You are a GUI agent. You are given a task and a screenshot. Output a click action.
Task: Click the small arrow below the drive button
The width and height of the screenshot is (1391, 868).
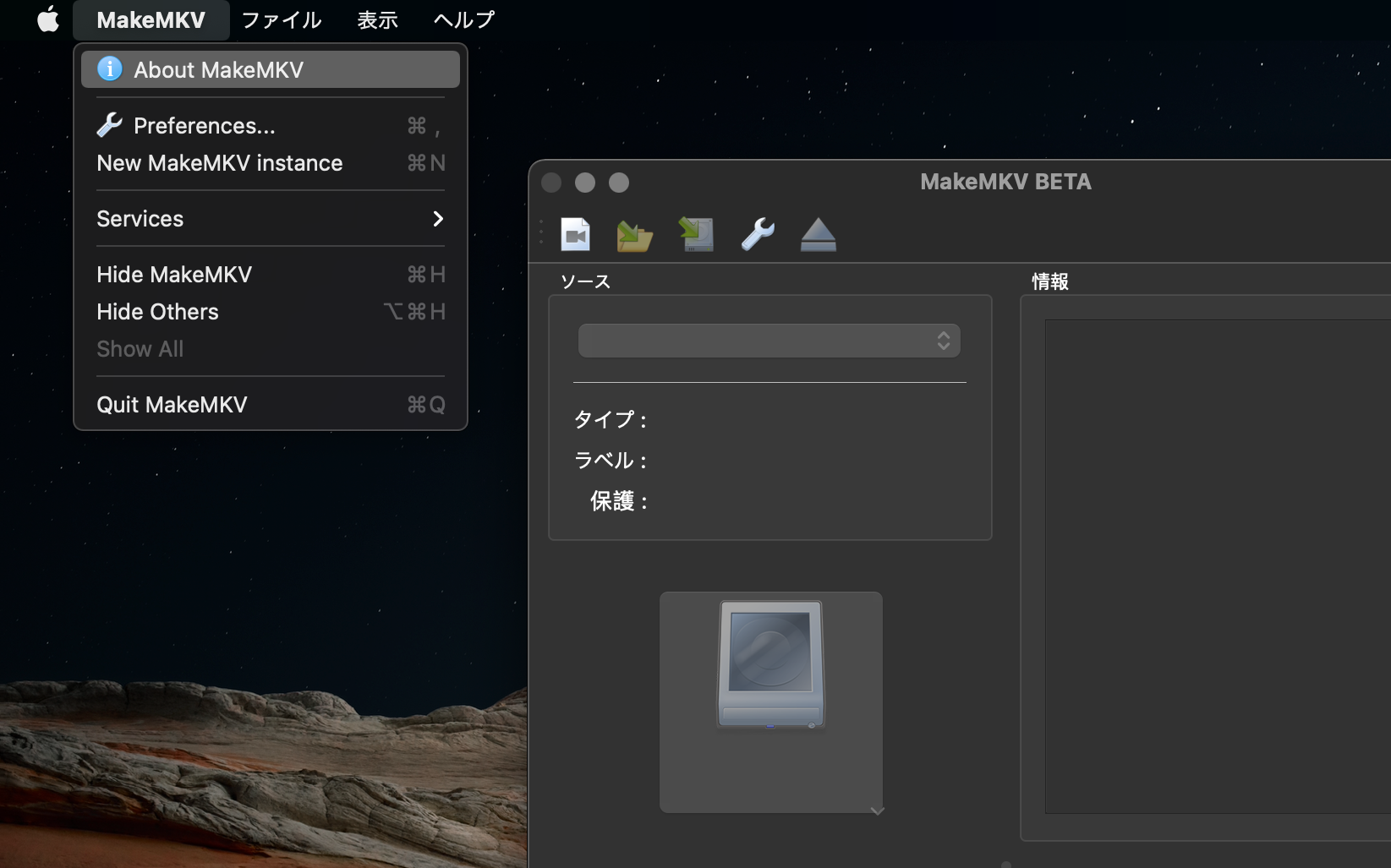878,811
